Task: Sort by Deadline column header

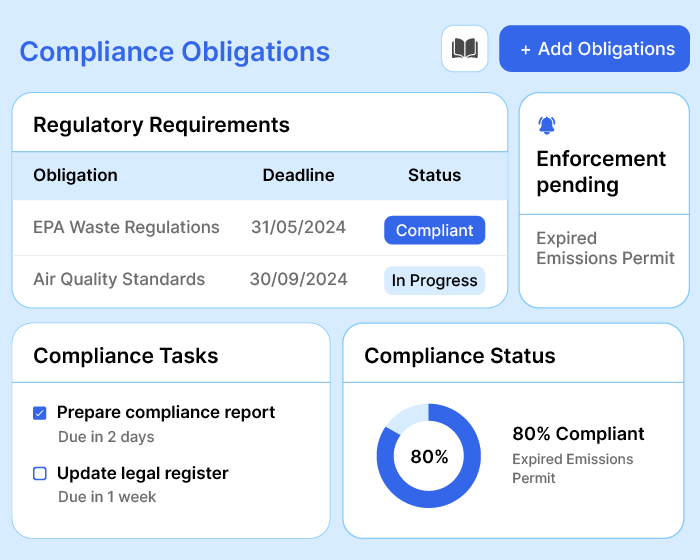Action: [x=298, y=175]
